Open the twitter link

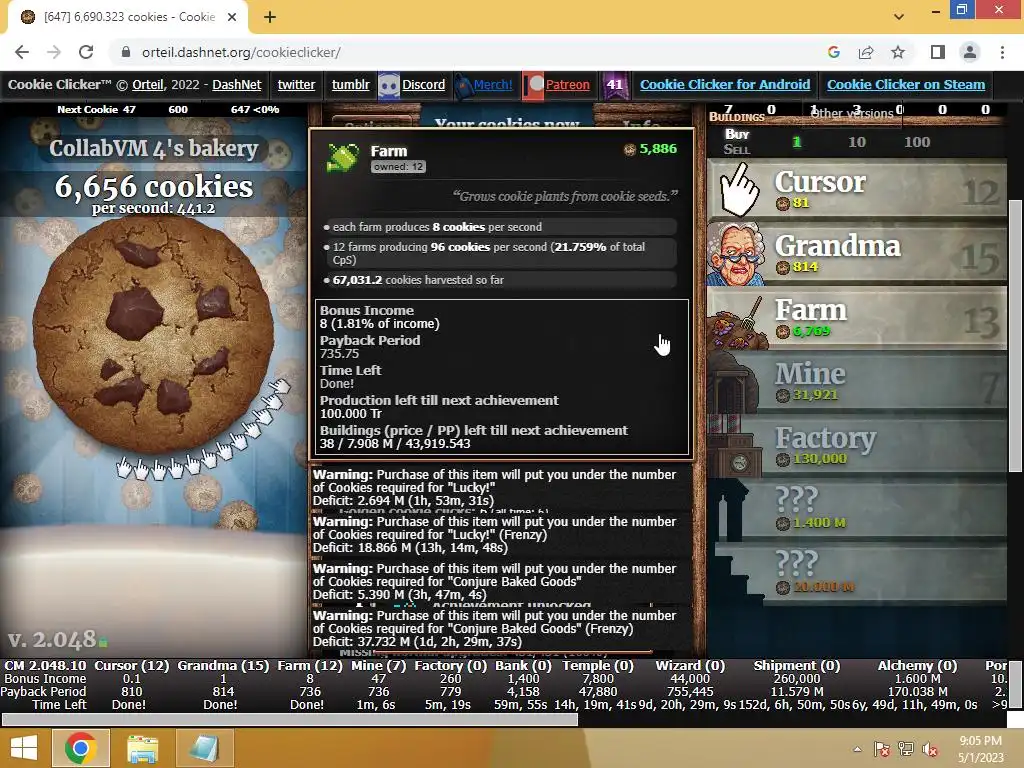point(296,85)
